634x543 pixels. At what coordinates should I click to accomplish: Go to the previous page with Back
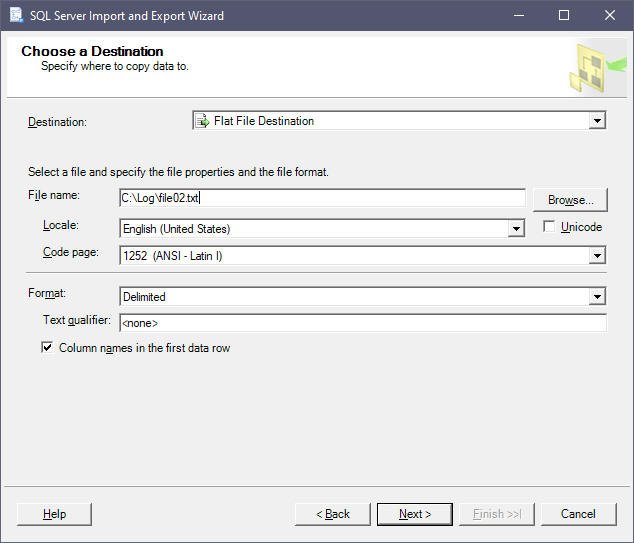click(x=333, y=514)
